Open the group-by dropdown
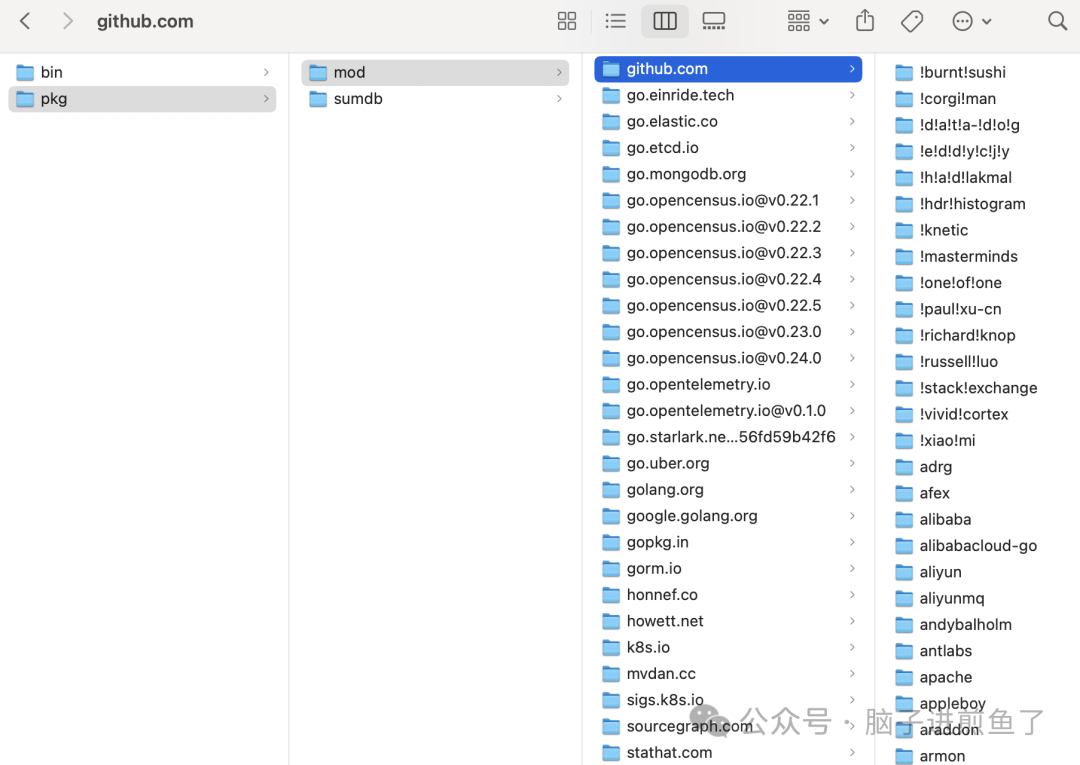This screenshot has height=765, width=1080. click(808, 21)
